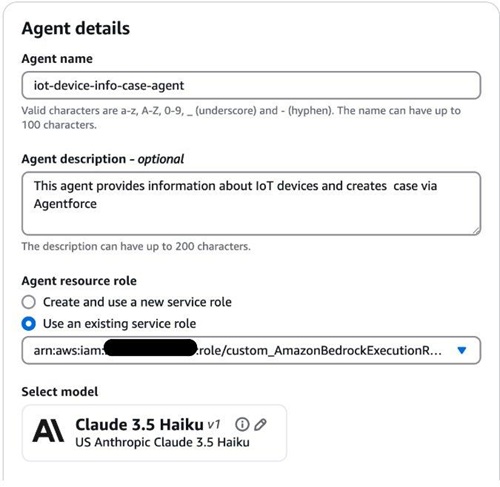Viewport: 500px width, 487px height.
Task: Open the info icon beside Claude 3.5 Haiku
Action: (x=242, y=424)
